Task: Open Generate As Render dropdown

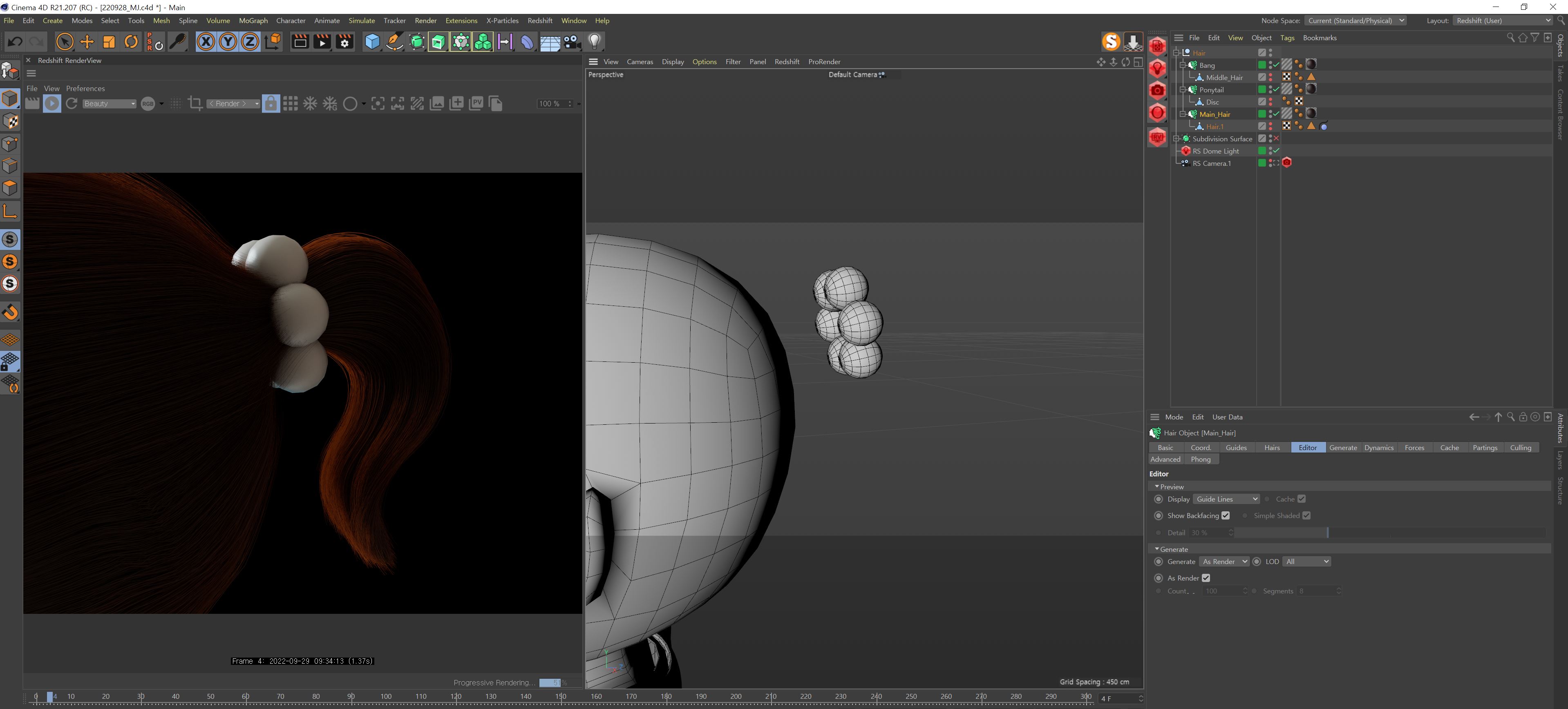Action: click(x=1224, y=562)
